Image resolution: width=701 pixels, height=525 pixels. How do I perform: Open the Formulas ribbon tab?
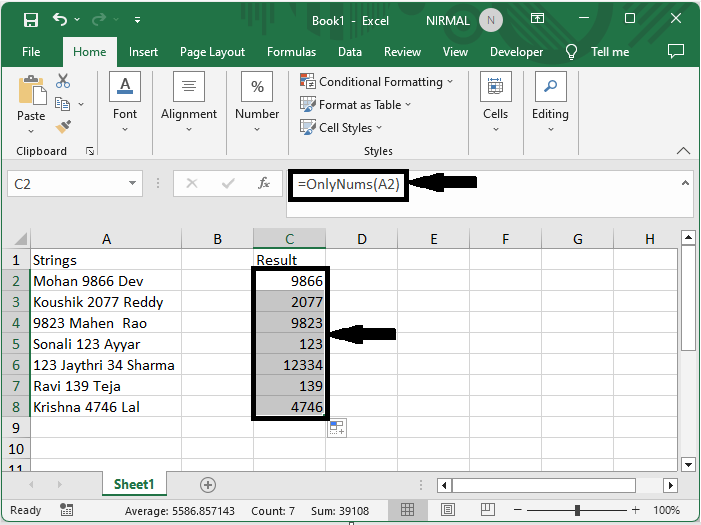click(291, 52)
